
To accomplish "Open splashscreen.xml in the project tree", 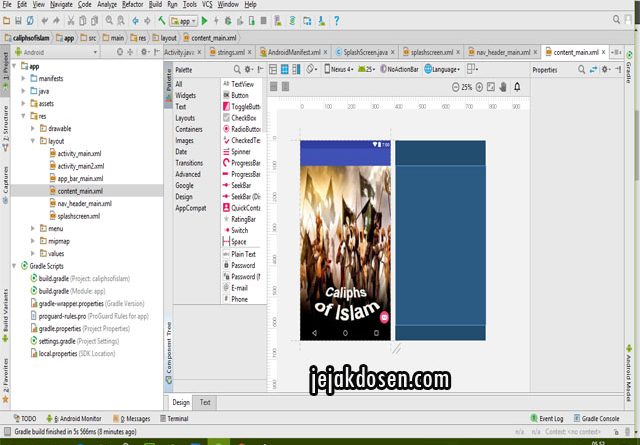I will [75, 216].
